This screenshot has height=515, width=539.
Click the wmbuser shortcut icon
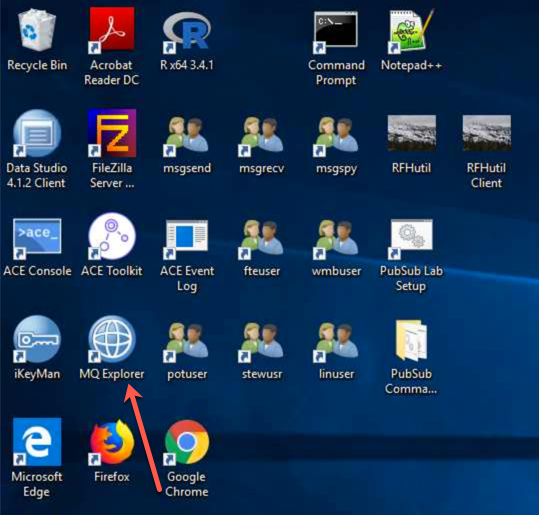336,239
